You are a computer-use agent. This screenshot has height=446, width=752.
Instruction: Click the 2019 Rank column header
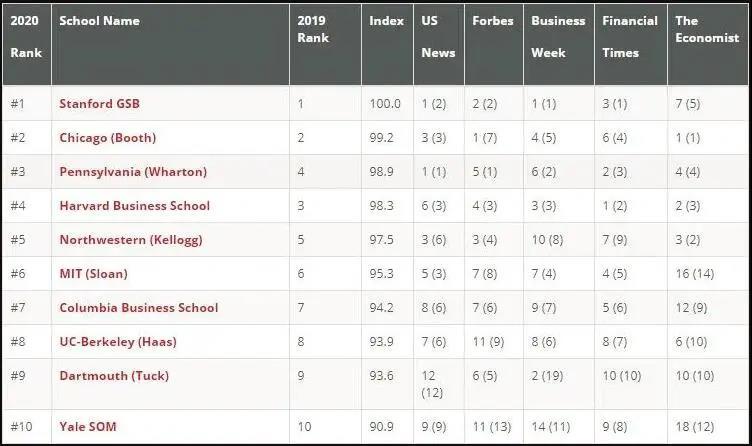point(314,29)
